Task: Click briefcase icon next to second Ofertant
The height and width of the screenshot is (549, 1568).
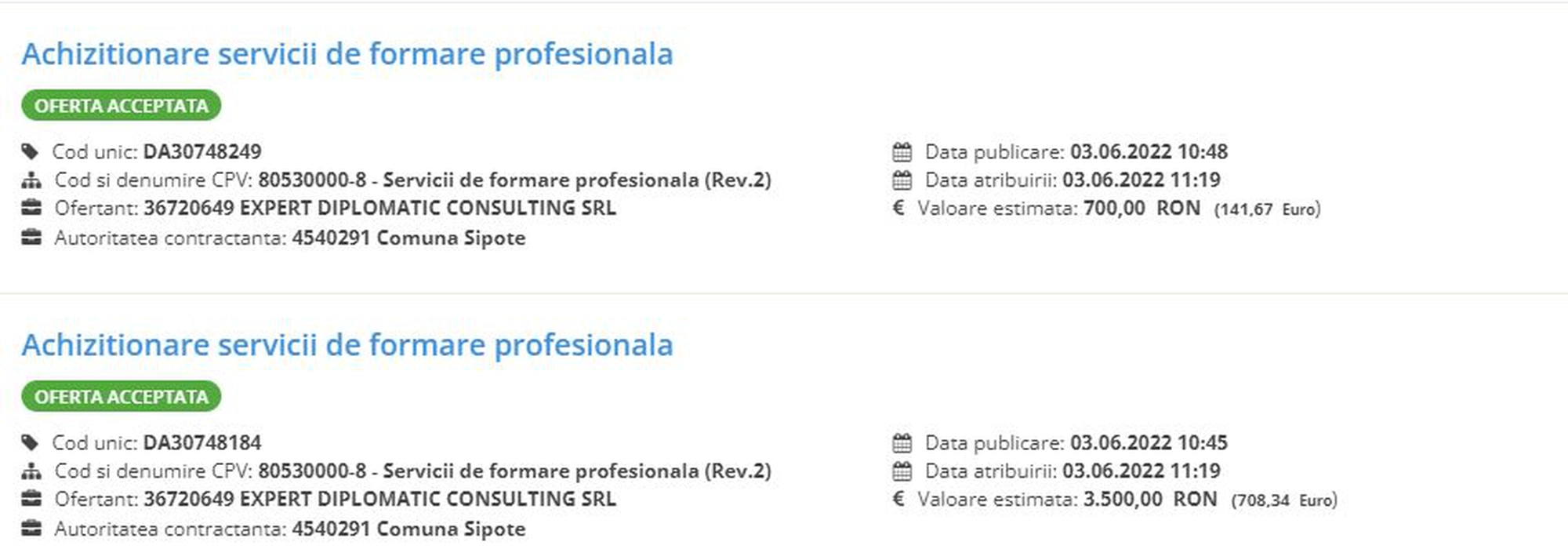Action: pyautogui.click(x=31, y=499)
